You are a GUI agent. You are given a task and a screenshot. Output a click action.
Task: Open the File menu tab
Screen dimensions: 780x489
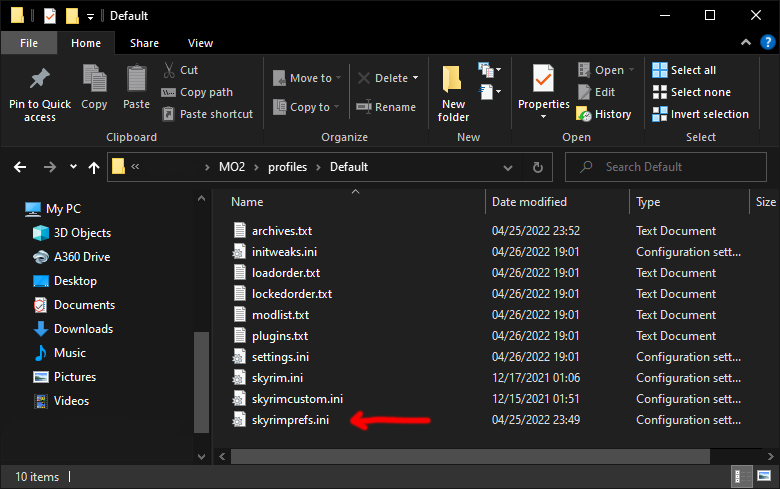click(x=29, y=43)
